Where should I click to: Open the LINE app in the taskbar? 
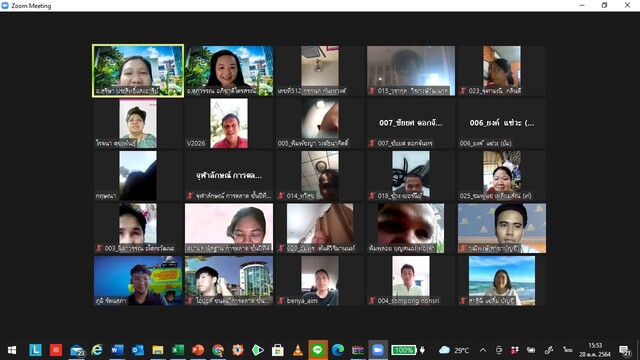(x=318, y=350)
